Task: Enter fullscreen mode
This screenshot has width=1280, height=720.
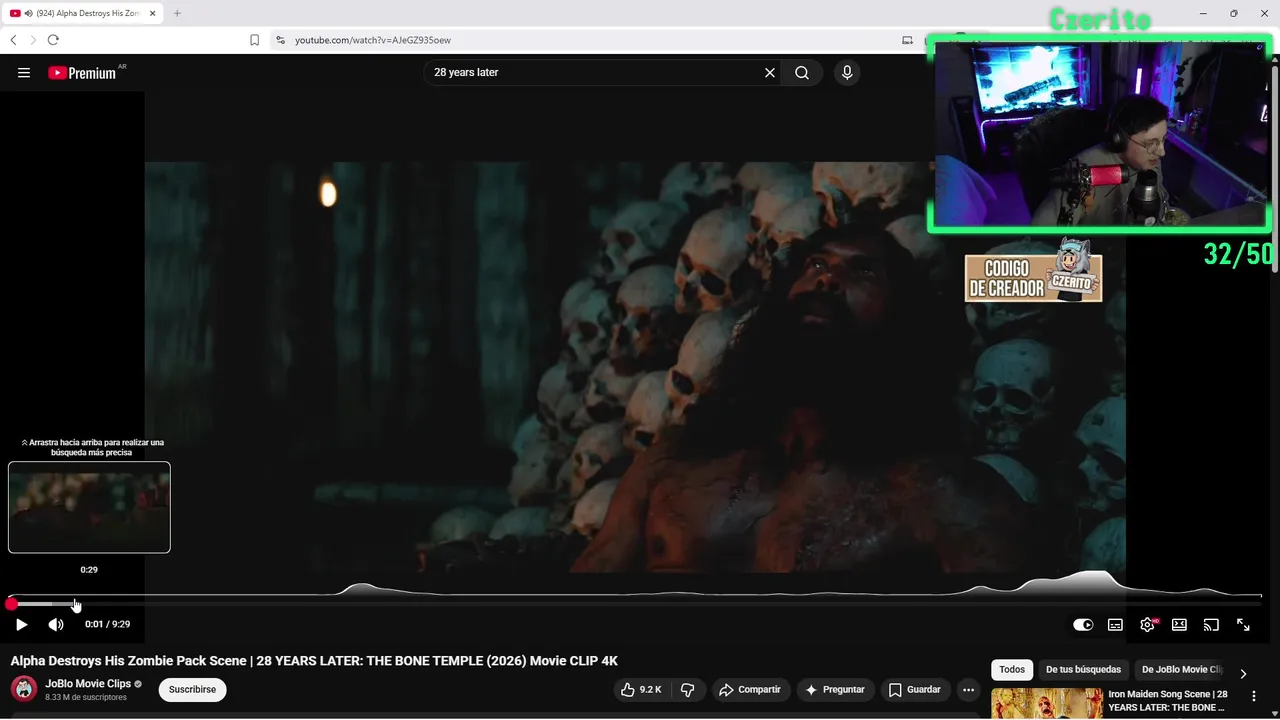Action: point(1243,624)
